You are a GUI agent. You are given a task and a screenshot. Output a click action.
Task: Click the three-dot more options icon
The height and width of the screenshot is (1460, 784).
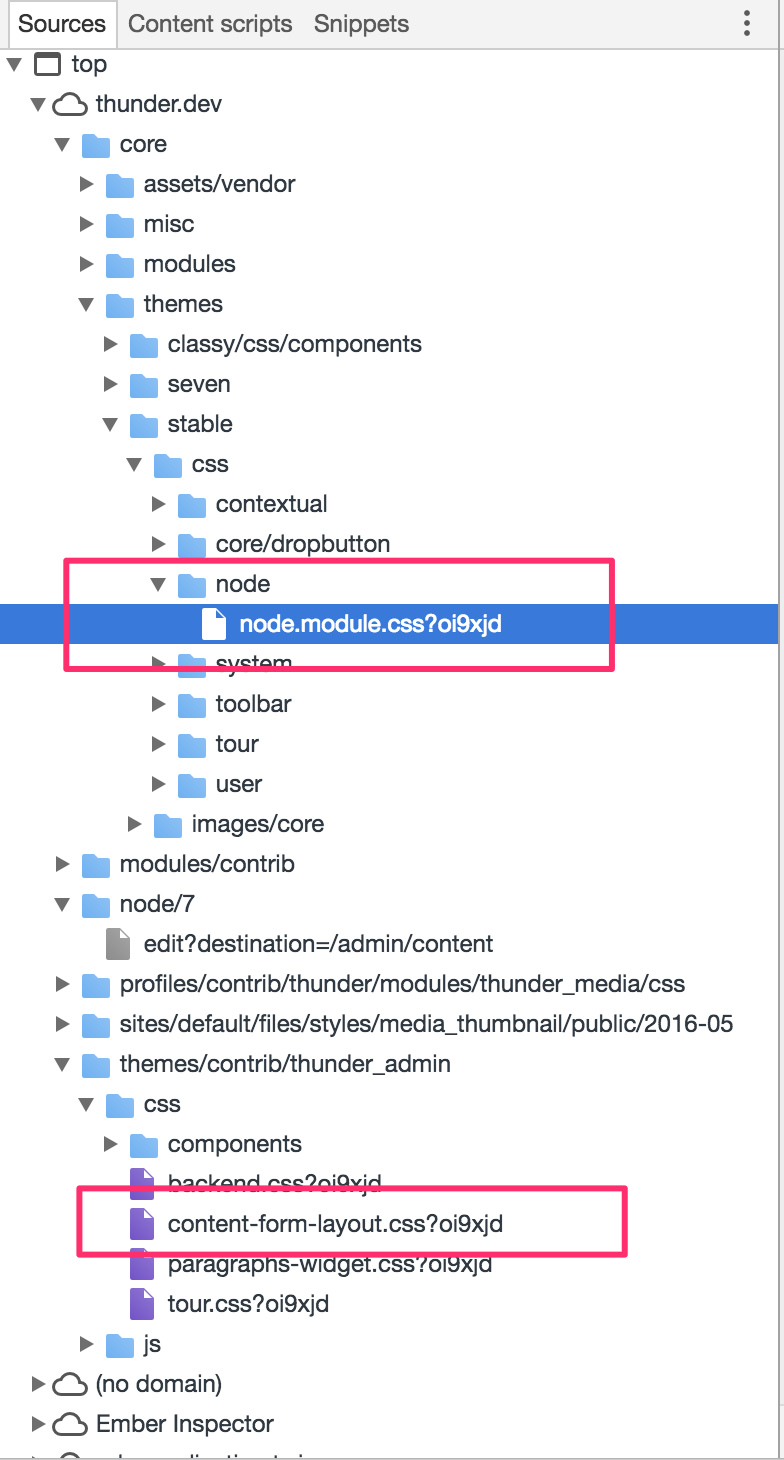click(746, 24)
